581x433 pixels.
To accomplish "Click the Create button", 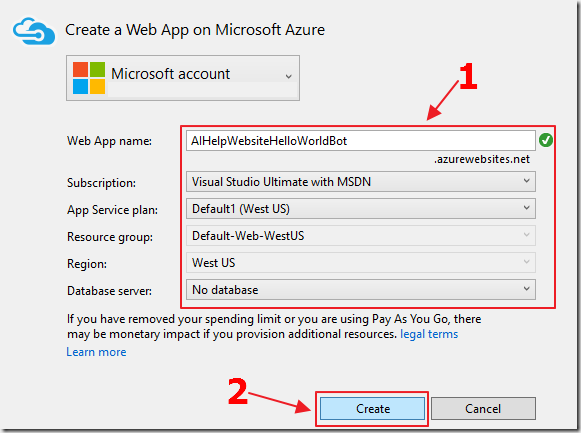I will [x=372, y=409].
